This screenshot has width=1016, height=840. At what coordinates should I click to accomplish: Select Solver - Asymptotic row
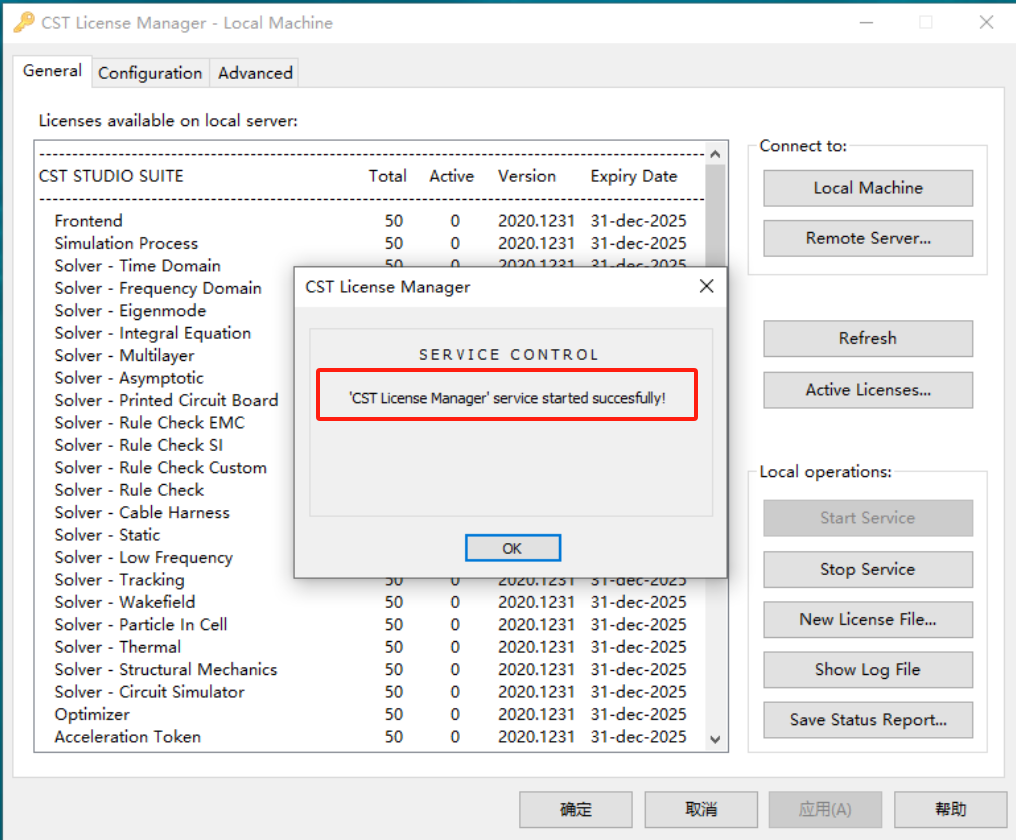129,378
